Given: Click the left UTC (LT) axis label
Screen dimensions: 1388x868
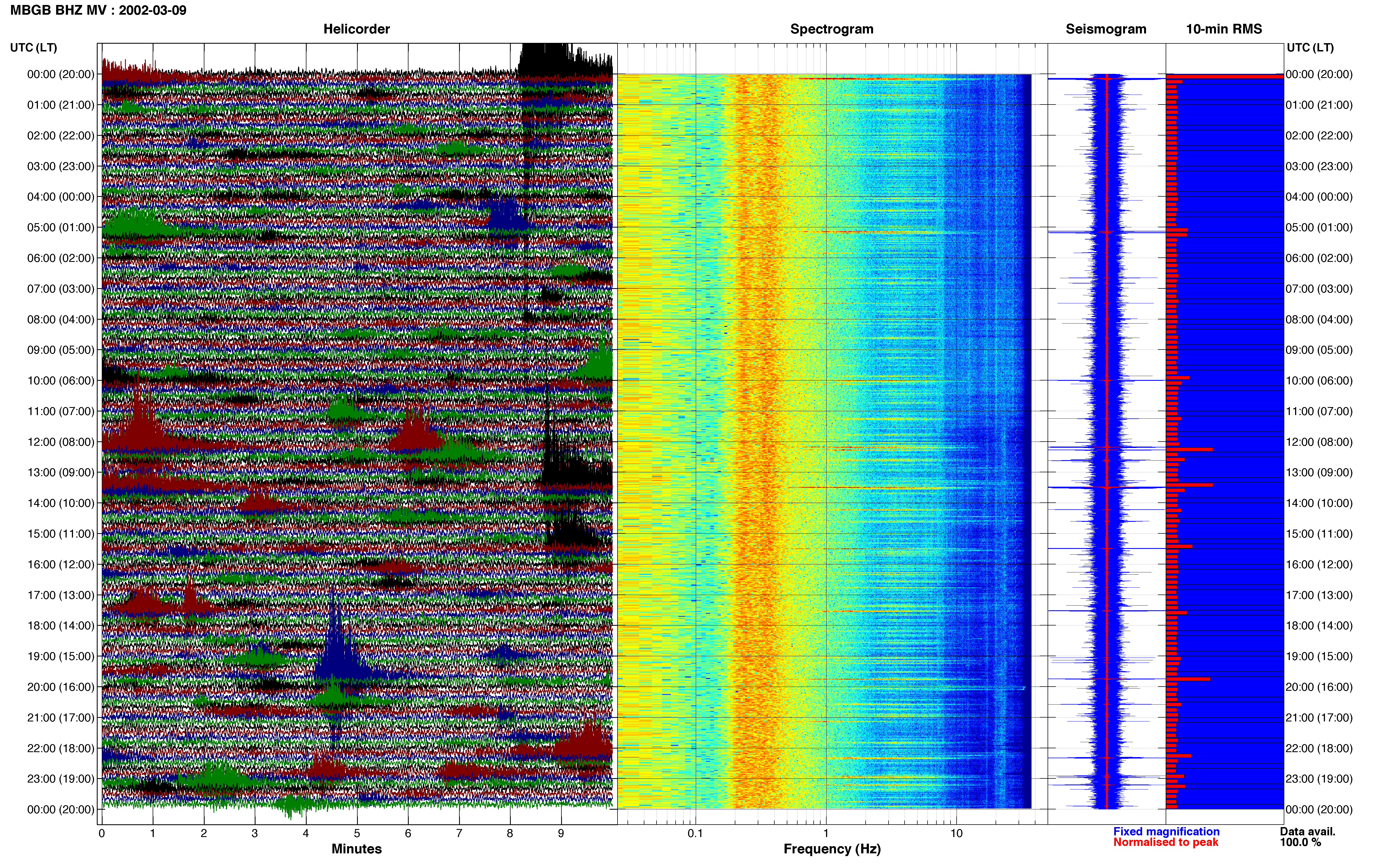Looking at the screenshot, I should (x=34, y=48).
